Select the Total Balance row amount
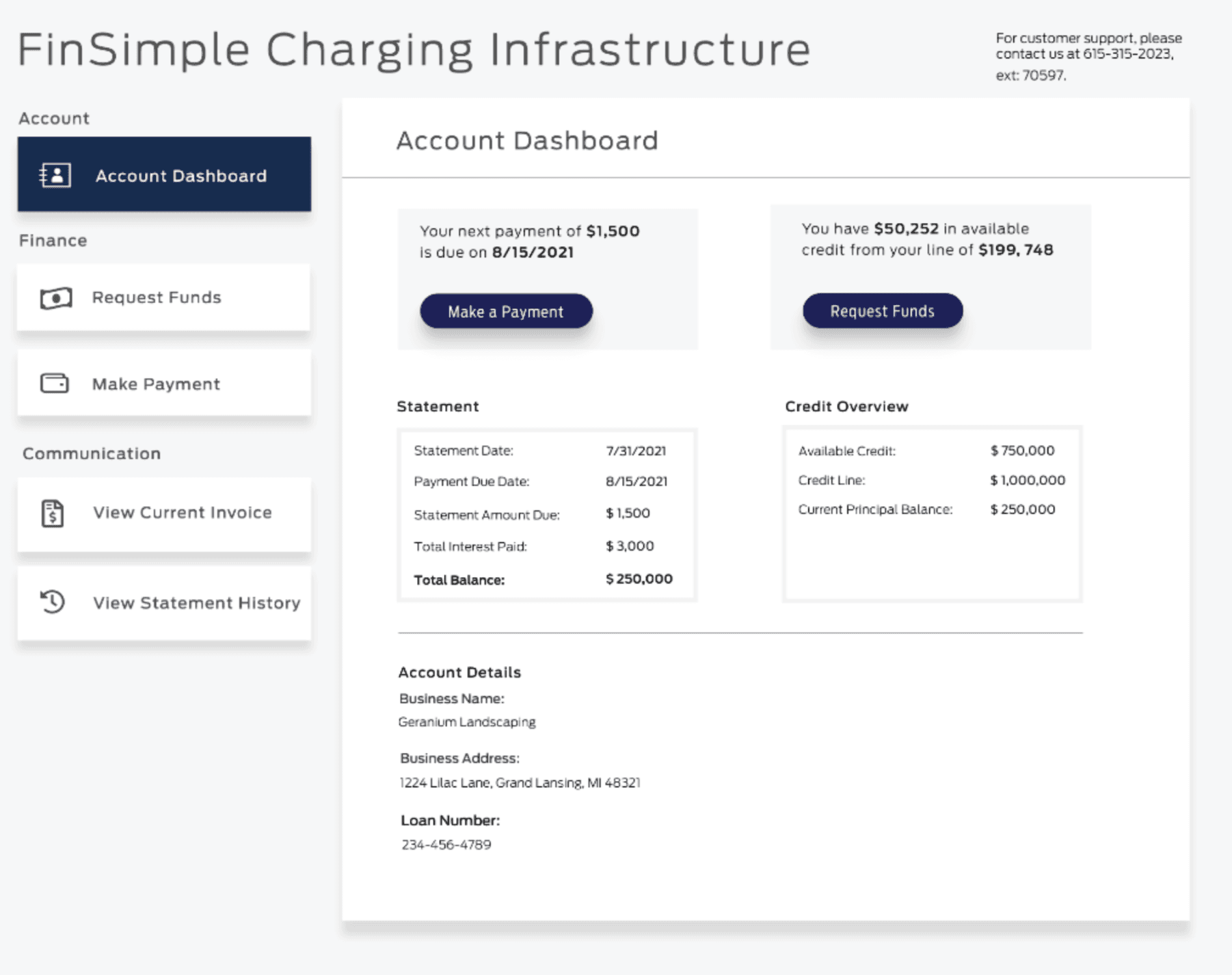Image resolution: width=1232 pixels, height=975 pixels. click(639, 579)
